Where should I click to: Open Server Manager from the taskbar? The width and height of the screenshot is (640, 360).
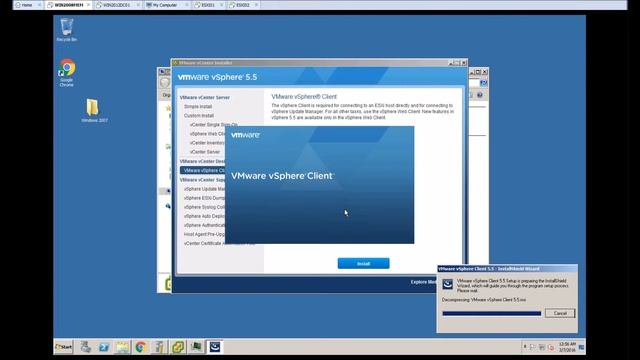coord(85,347)
